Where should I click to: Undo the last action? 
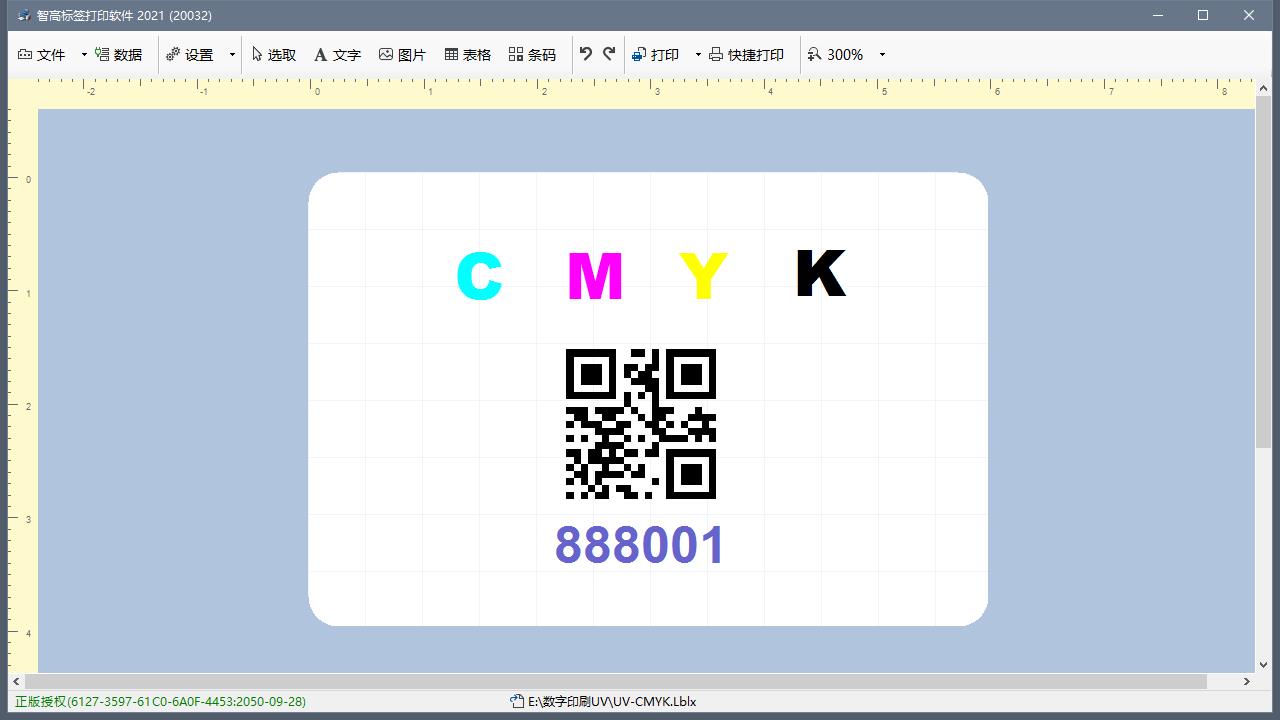click(x=586, y=54)
